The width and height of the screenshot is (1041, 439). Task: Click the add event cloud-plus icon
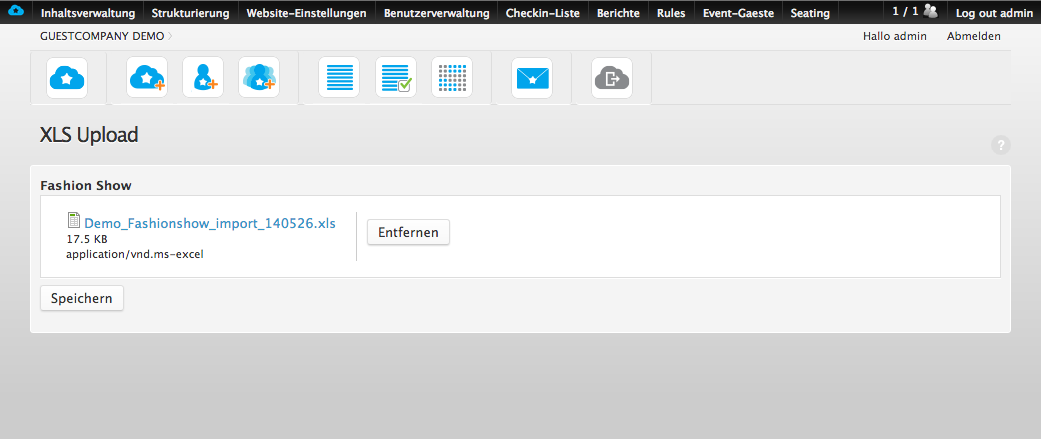pos(147,78)
